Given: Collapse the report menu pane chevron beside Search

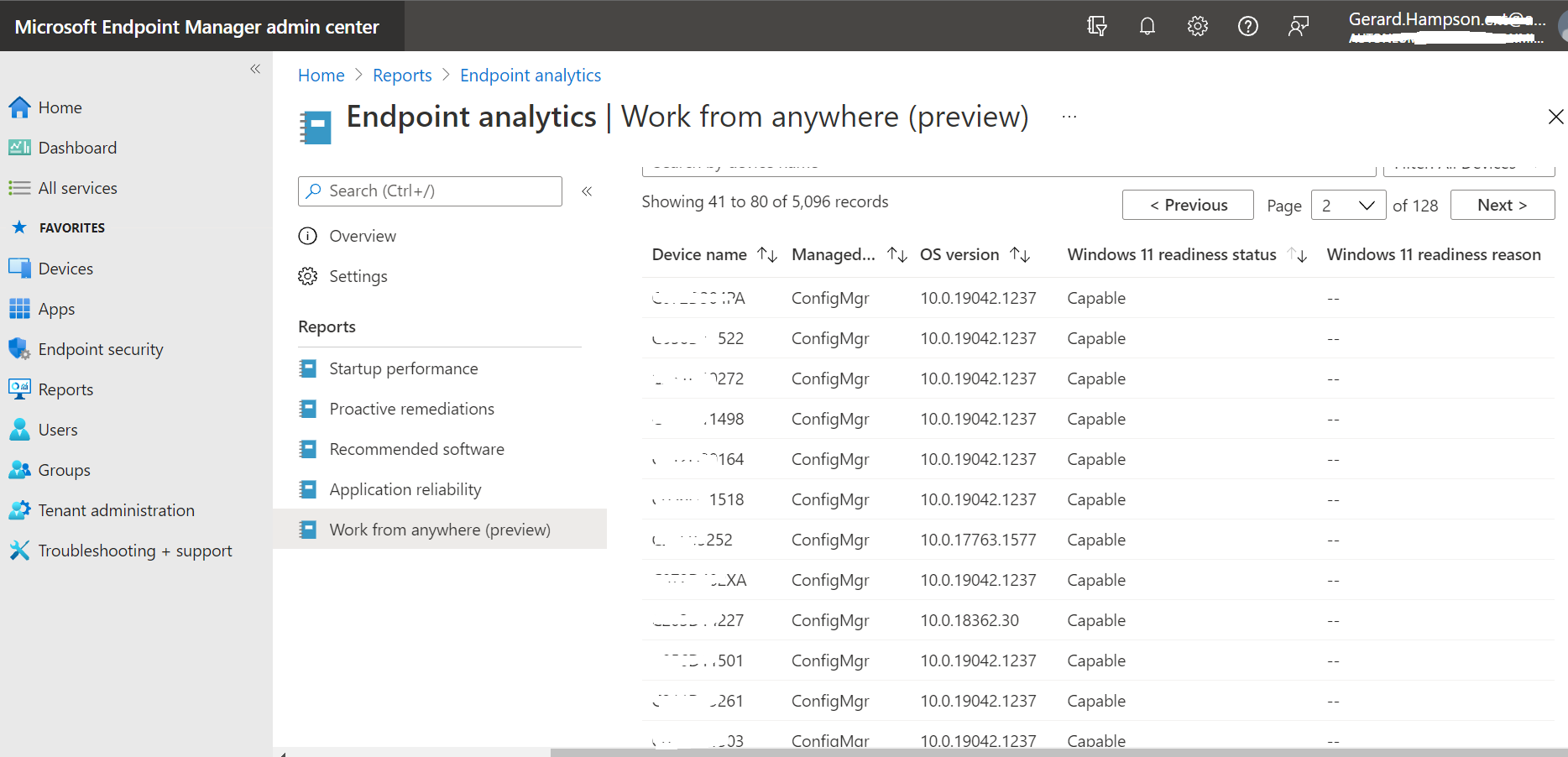Looking at the screenshot, I should (x=586, y=191).
